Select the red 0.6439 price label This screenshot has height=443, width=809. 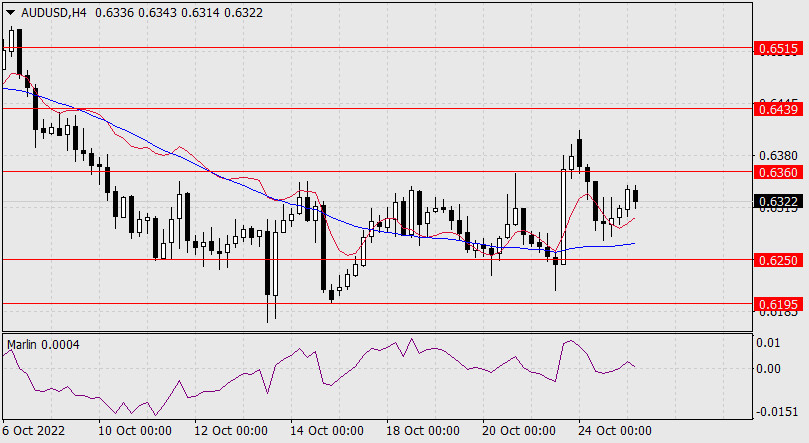tap(777, 107)
